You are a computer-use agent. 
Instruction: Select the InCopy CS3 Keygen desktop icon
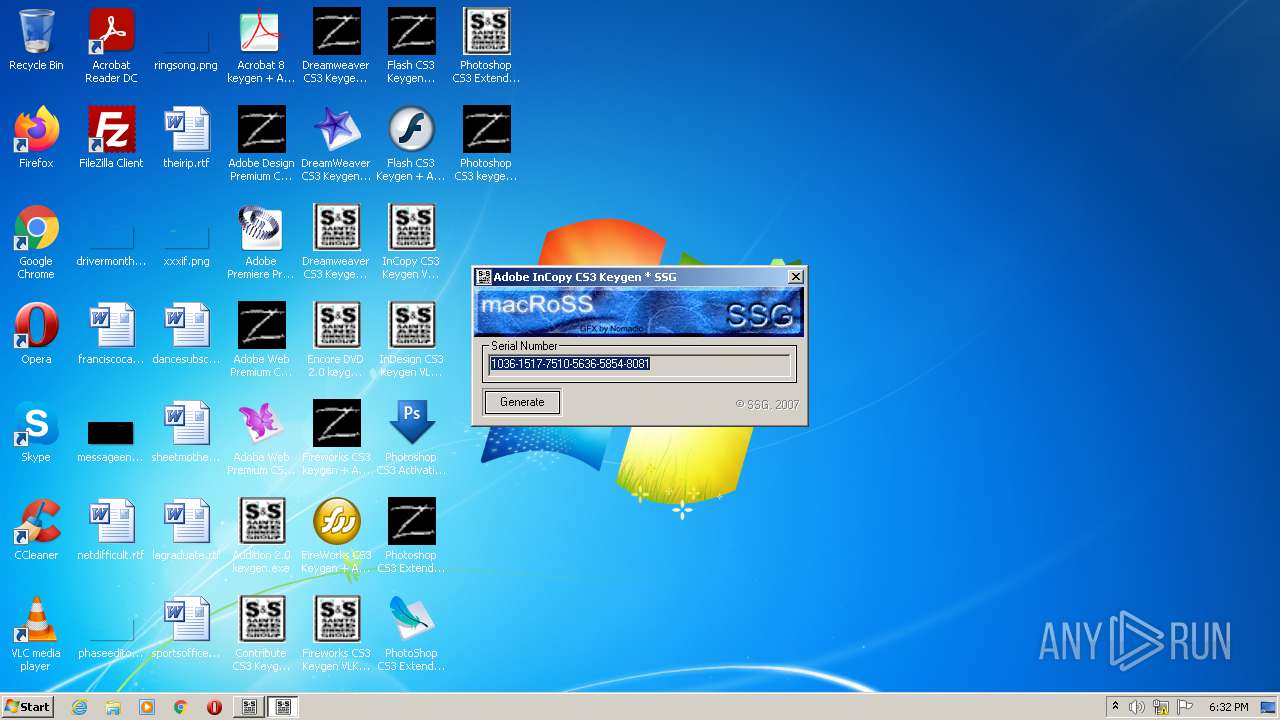(x=411, y=243)
